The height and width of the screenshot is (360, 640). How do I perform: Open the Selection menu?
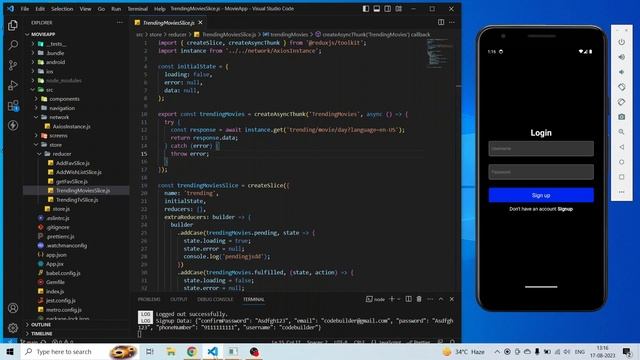[x=62, y=9]
